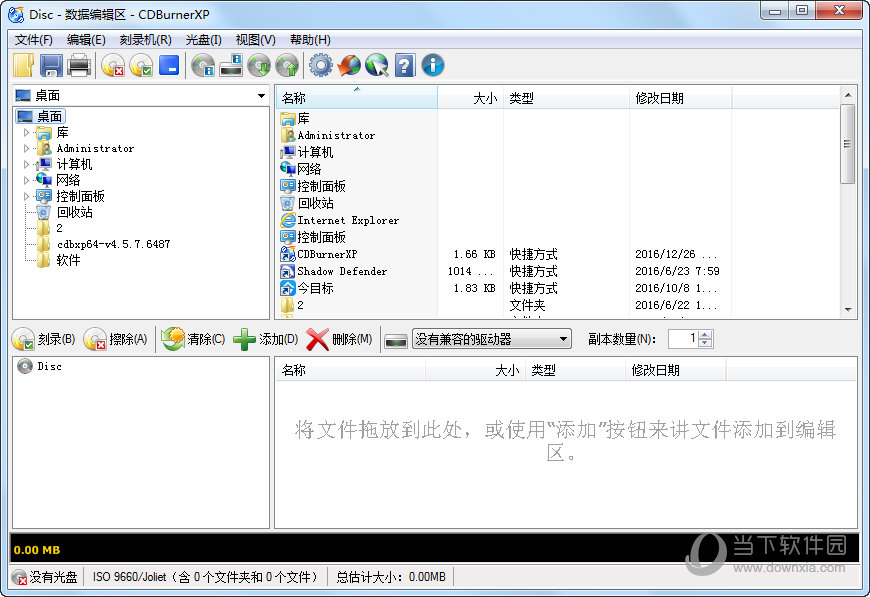Open the 视图(V) menu
Screen dimensions: 870x597
click(256, 40)
